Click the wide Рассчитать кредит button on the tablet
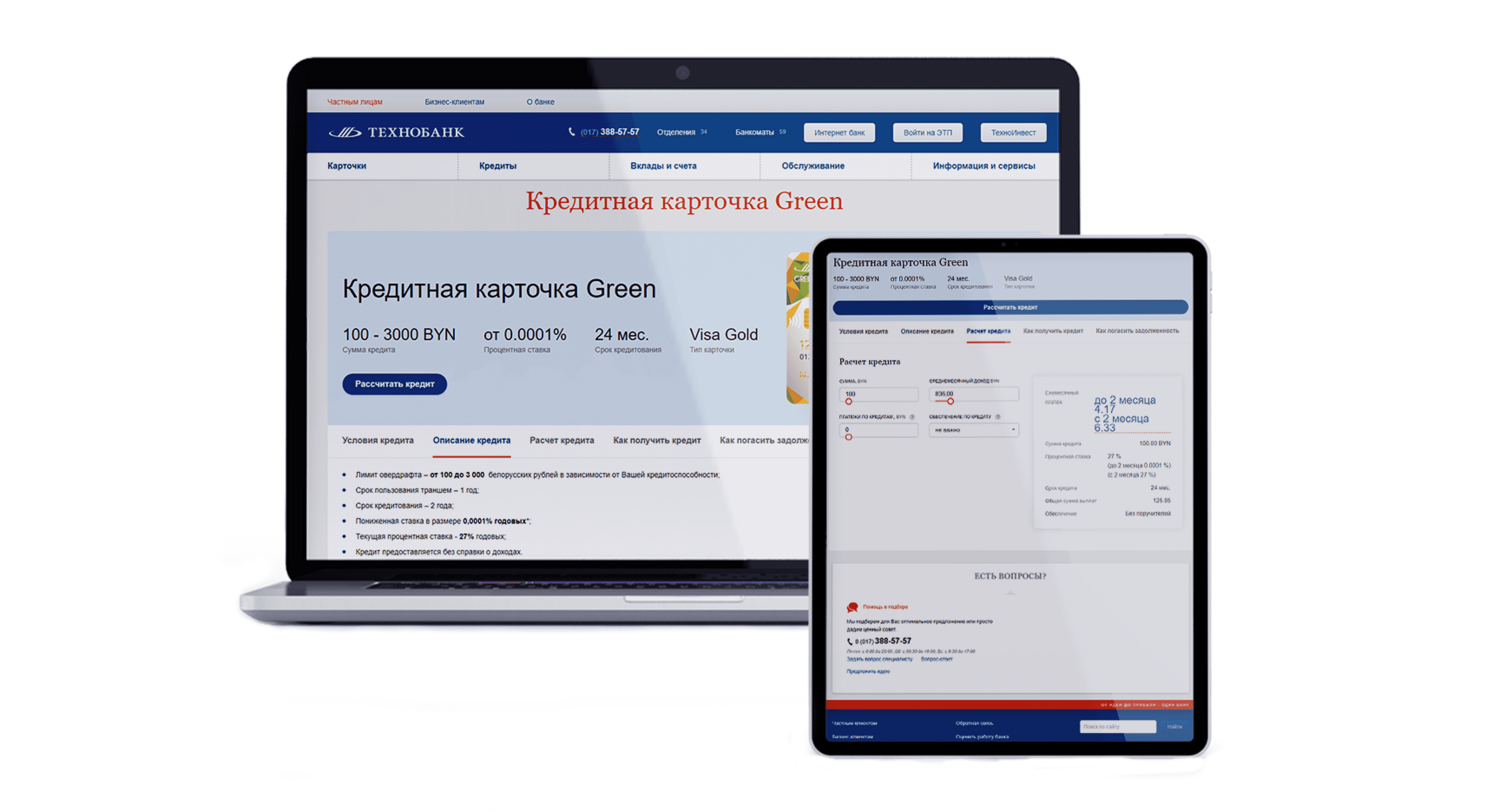1493x812 pixels. click(x=1010, y=307)
